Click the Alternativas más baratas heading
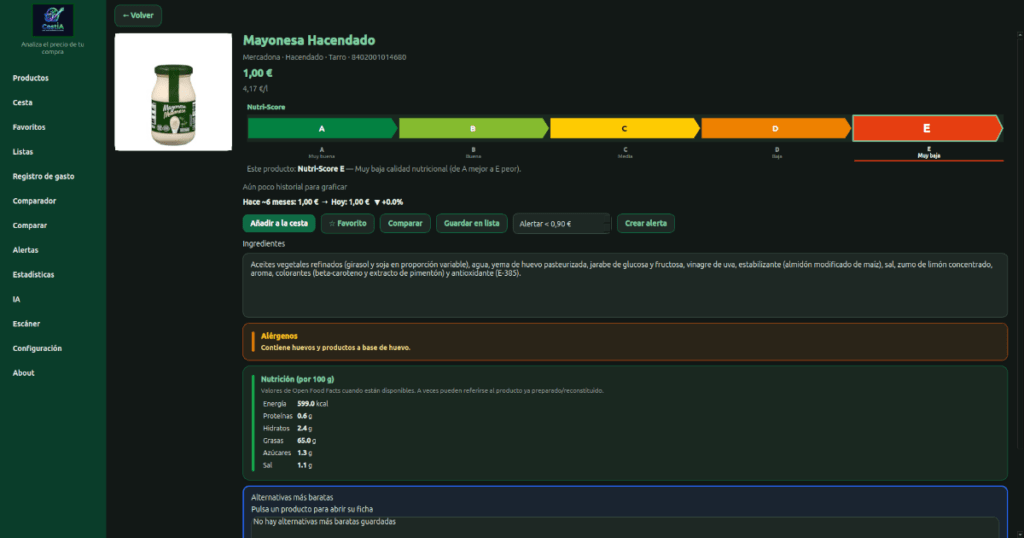 (x=292, y=498)
